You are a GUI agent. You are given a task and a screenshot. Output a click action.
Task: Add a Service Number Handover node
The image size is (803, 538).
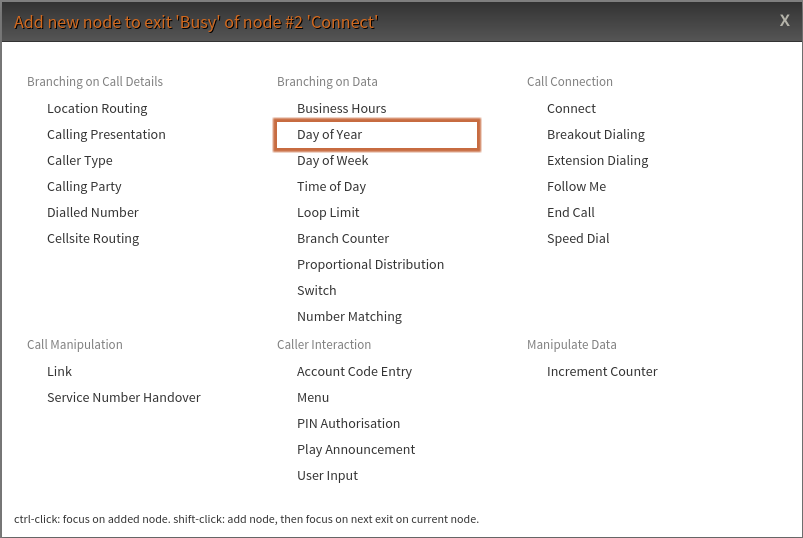tap(124, 397)
